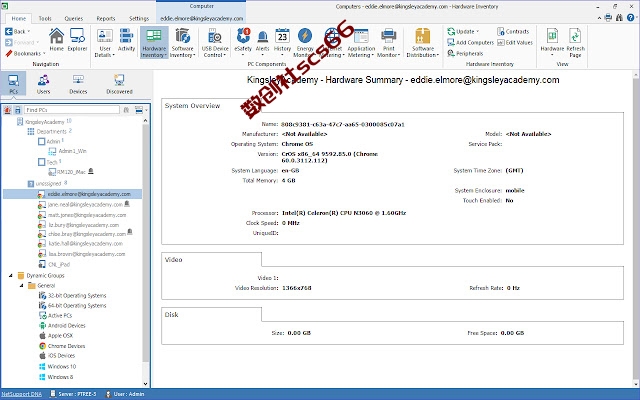
Task: Collapse the Dynamic Groups node
Action: tap(11, 276)
